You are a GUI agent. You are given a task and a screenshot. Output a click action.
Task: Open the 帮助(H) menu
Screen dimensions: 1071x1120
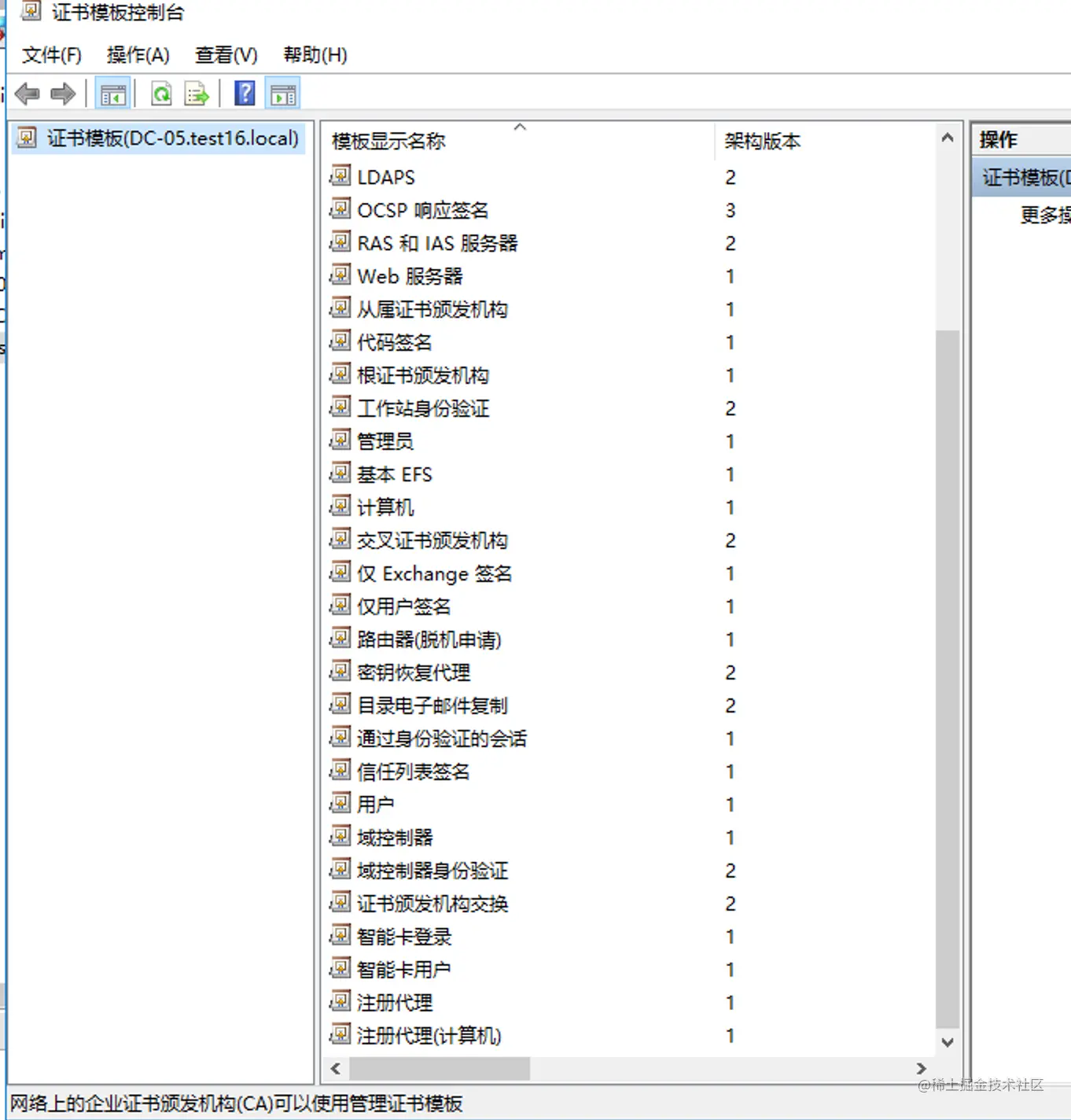click(315, 55)
